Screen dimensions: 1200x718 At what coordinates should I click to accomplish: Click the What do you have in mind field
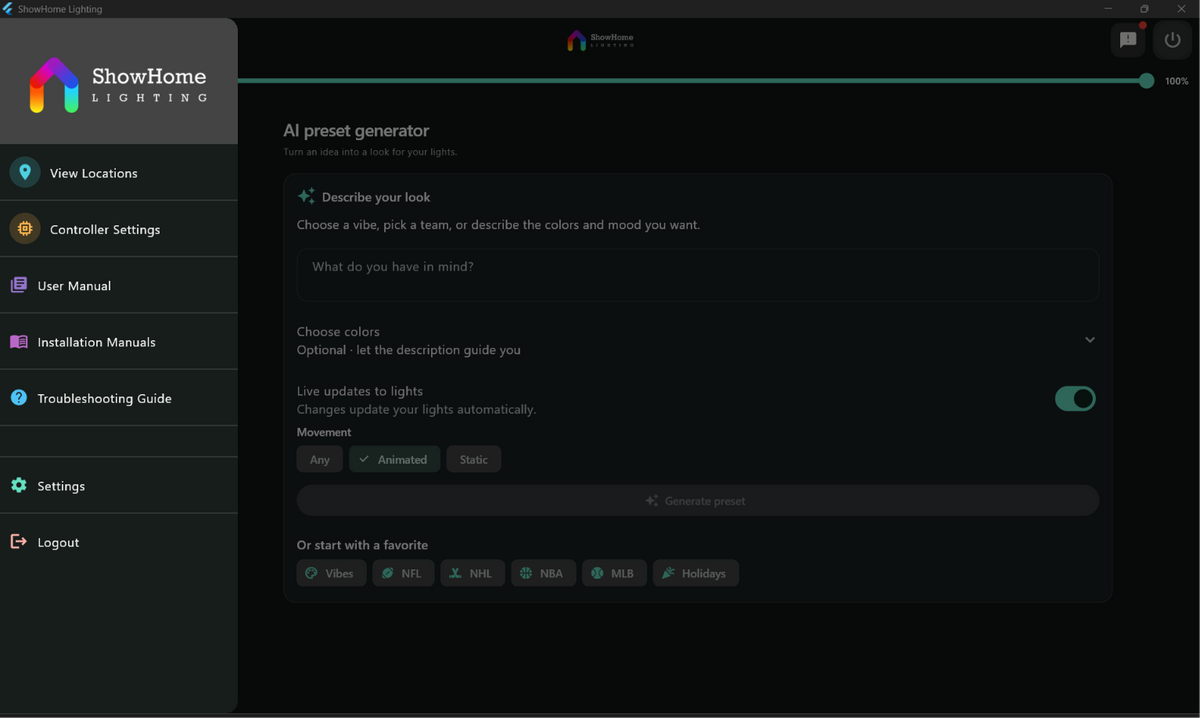(x=698, y=274)
